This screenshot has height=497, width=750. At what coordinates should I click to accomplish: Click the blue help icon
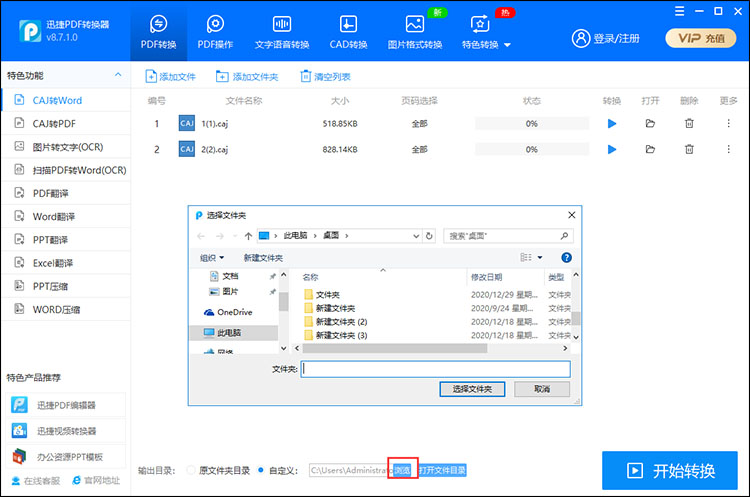(x=566, y=257)
